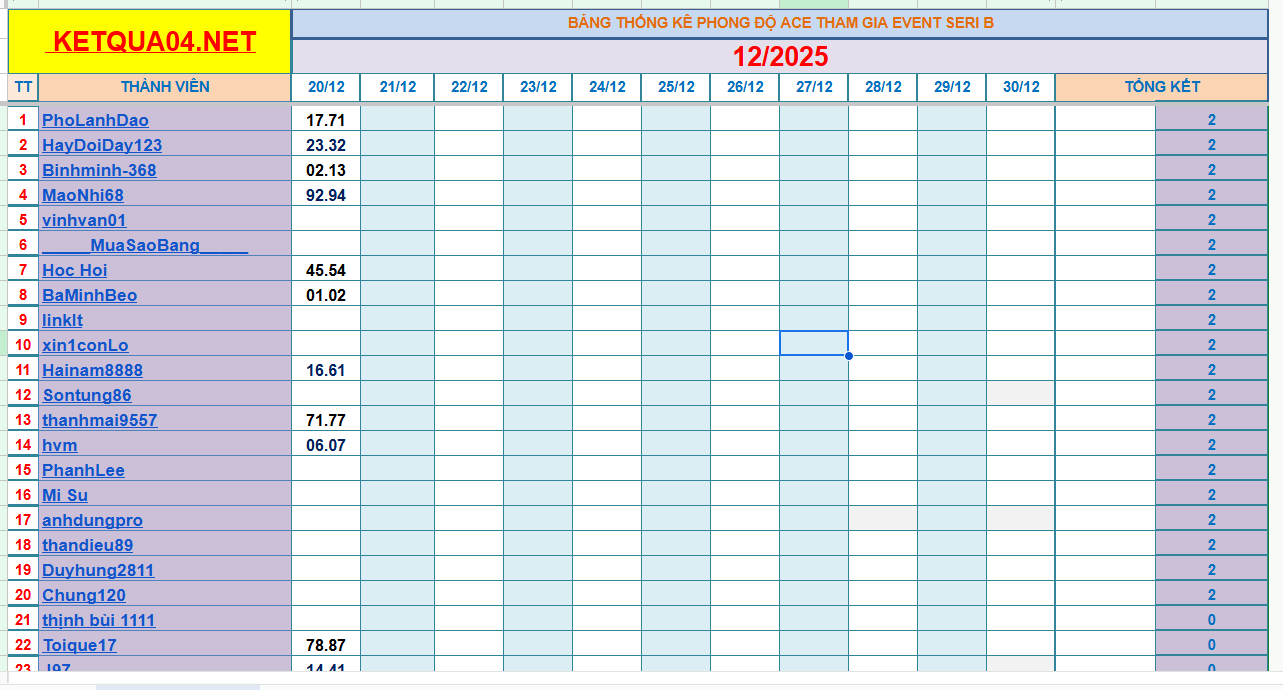
Task: Grab the selected cell's blue fill handle
Action: click(848, 355)
